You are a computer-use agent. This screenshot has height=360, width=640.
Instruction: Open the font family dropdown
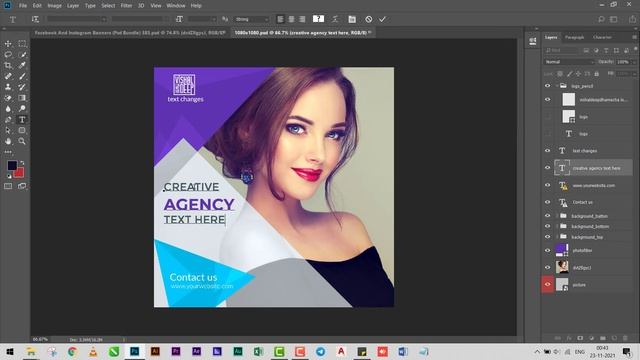77,19
